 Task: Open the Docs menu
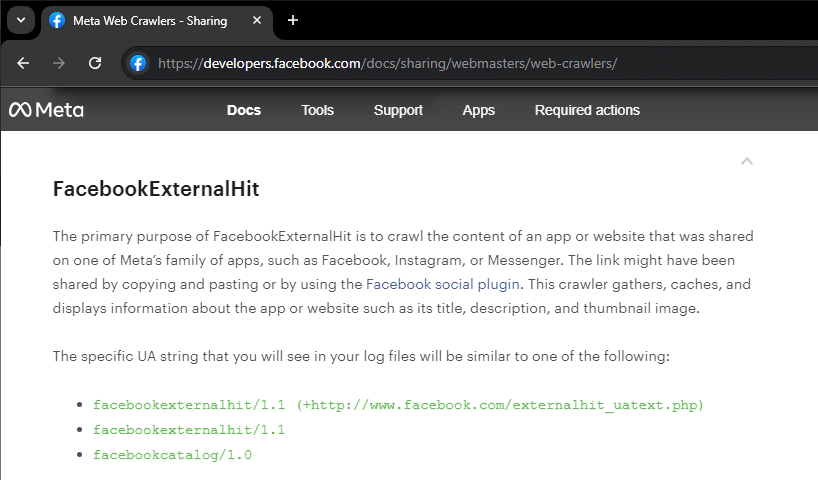(x=244, y=110)
